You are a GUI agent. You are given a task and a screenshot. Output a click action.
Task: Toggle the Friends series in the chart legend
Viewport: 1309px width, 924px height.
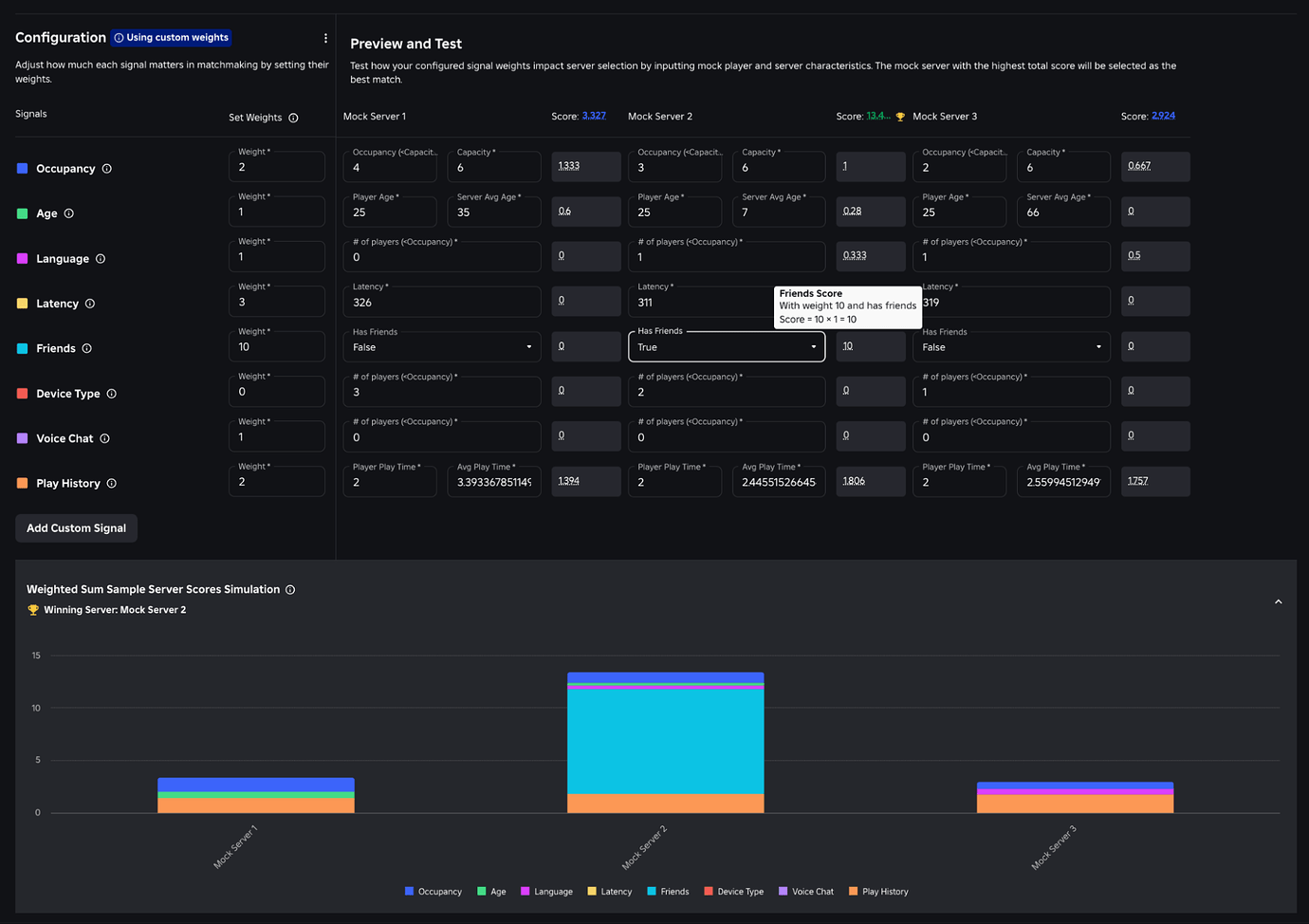(668, 891)
